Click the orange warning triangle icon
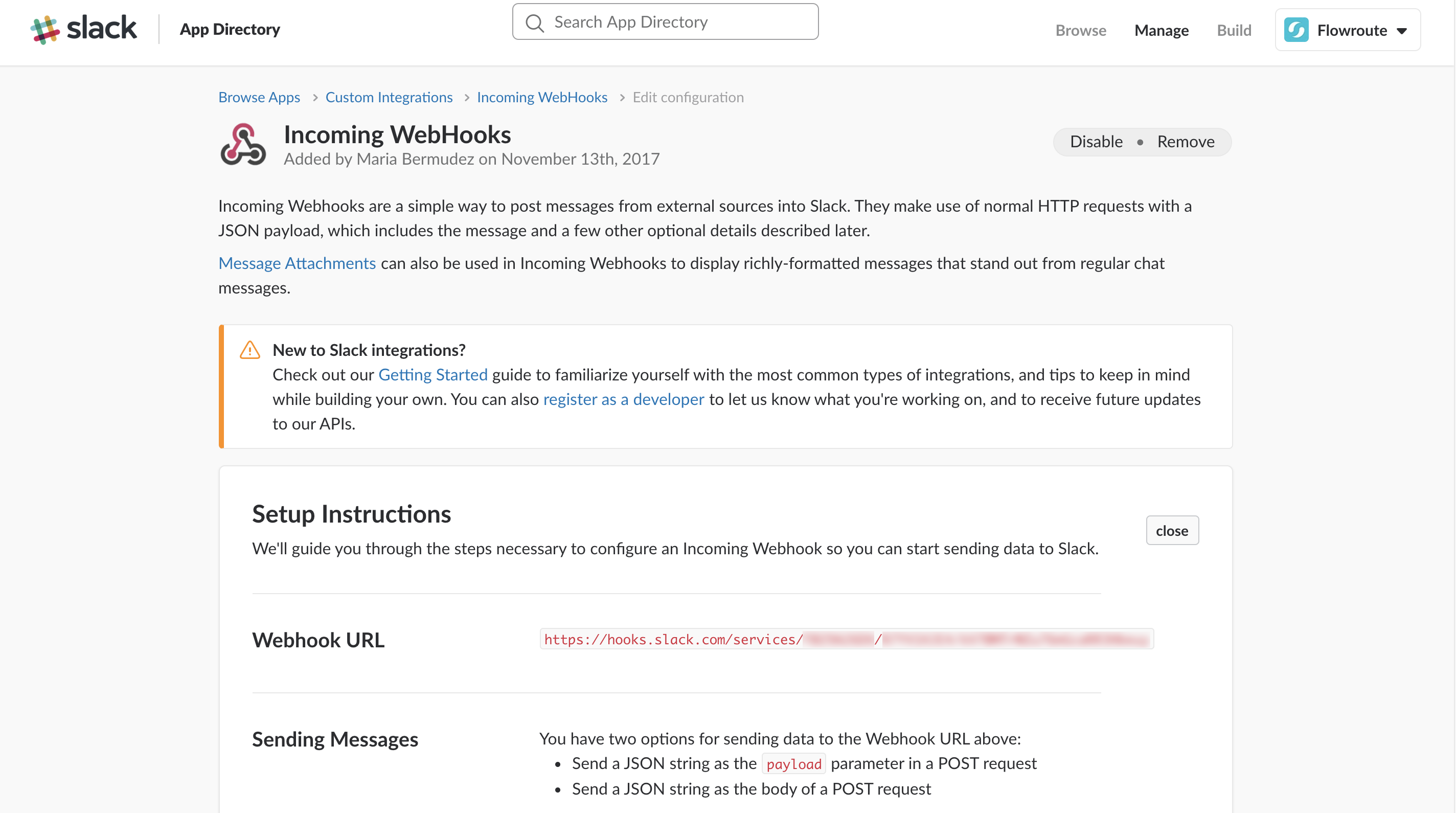This screenshot has height=813, width=1456. (x=250, y=350)
